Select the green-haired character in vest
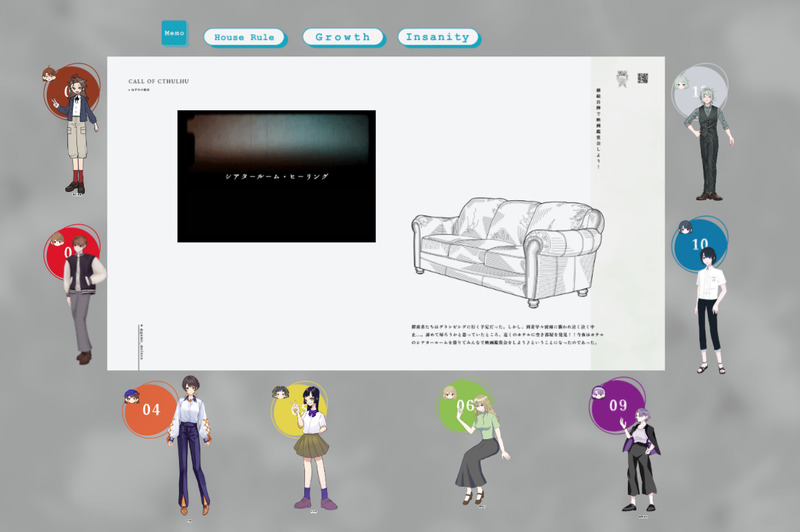 (709, 142)
